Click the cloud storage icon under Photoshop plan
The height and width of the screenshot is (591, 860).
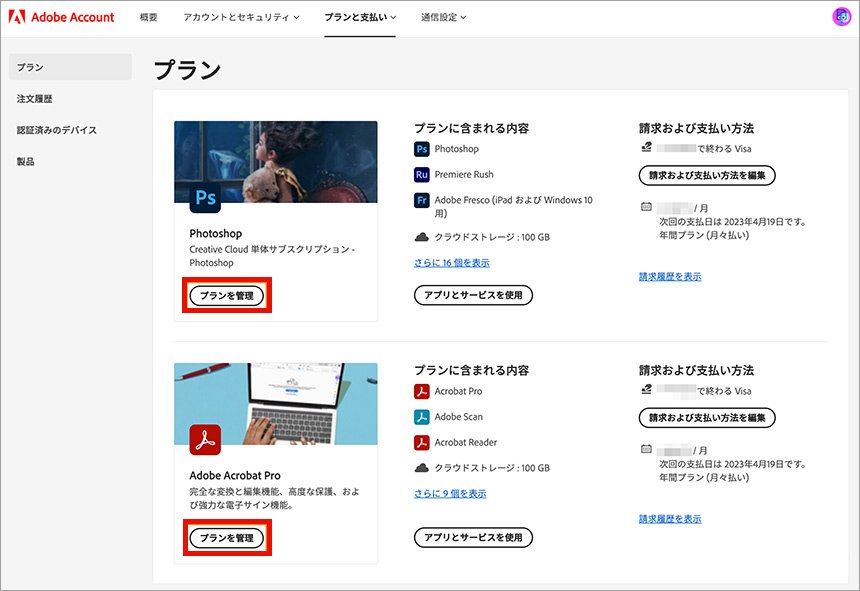coord(421,237)
